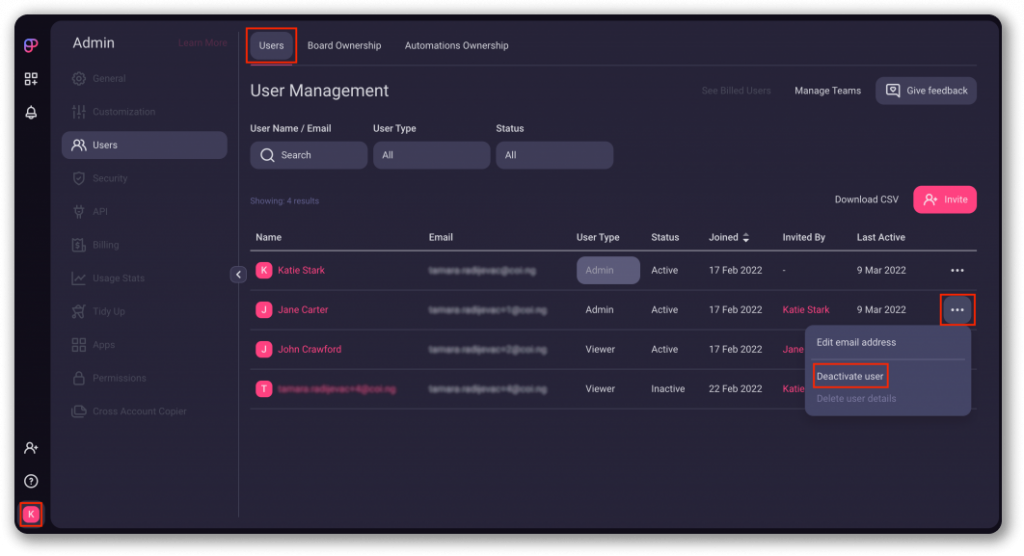Viewport: 1024px width, 556px height.
Task: Click the invite people icon in left rail
Action: coord(31,448)
